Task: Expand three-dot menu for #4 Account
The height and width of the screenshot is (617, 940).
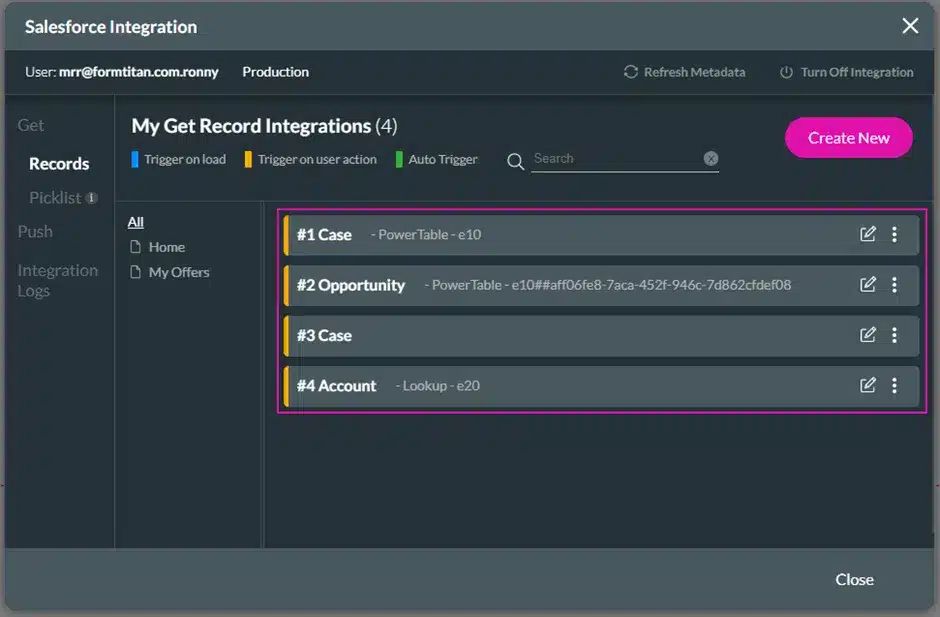Action: click(x=894, y=385)
